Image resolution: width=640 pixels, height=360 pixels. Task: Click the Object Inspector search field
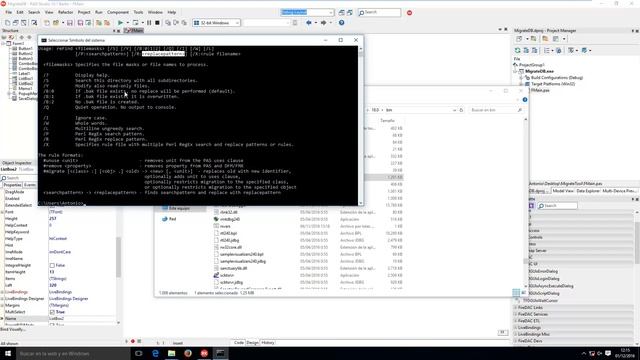pos(18,178)
